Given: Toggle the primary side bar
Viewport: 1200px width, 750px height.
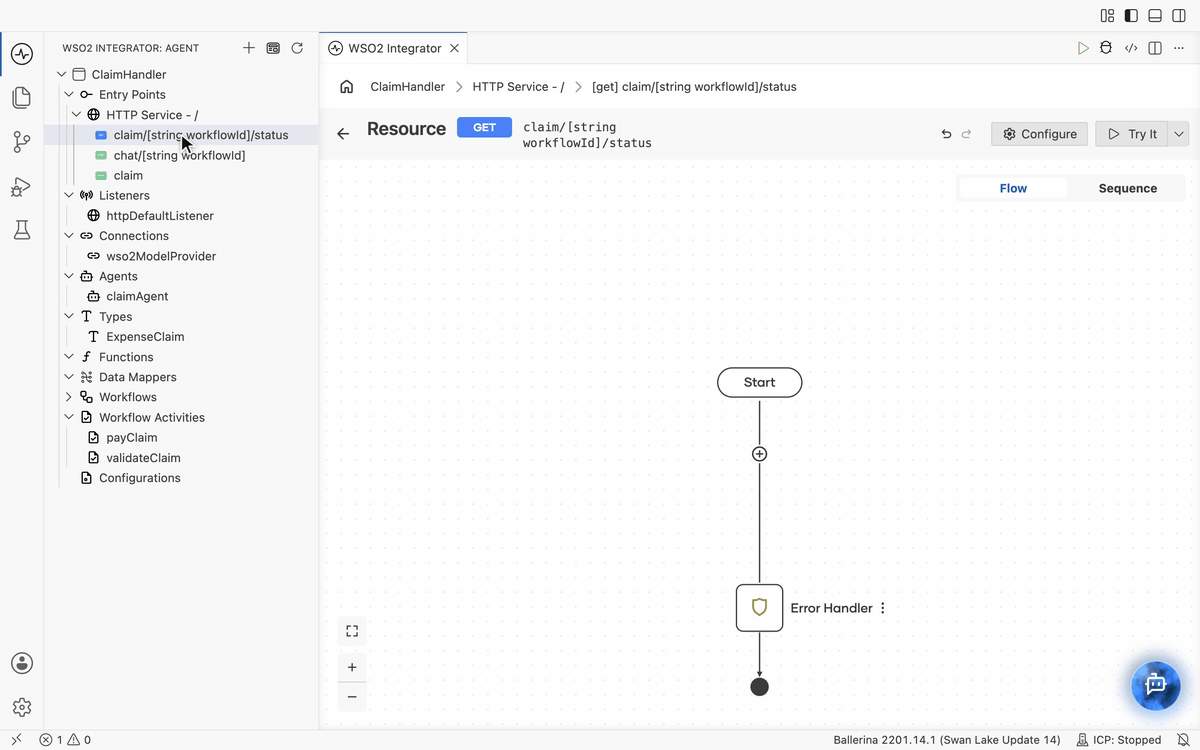Looking at the screenshot, I should [1131, 15].
